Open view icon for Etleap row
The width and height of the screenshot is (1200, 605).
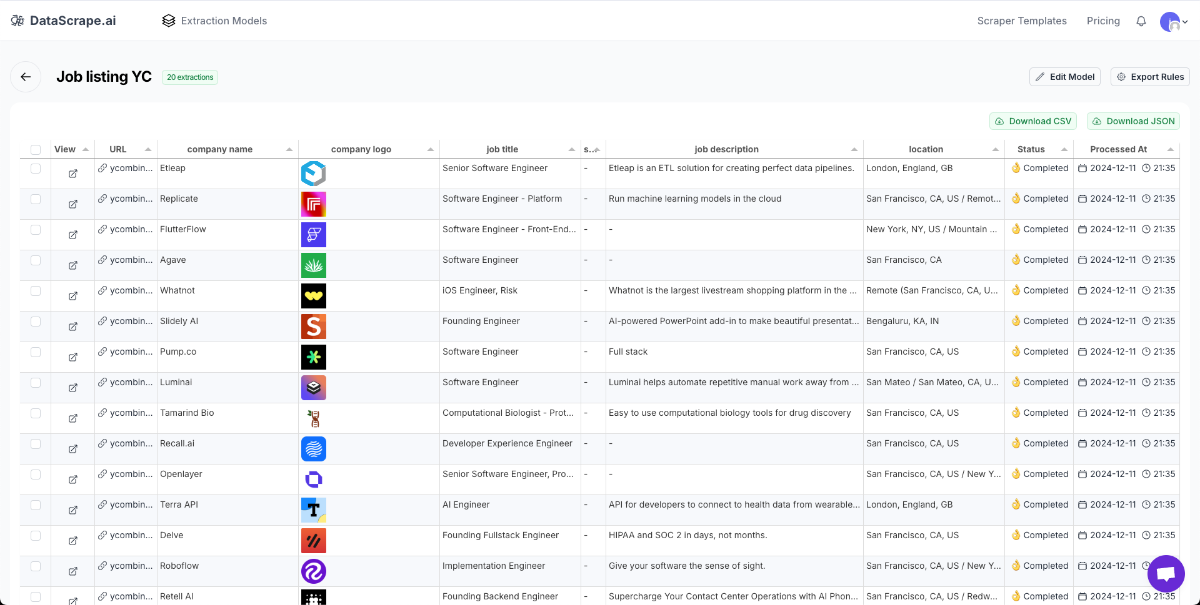pyautogui.click(x=73, y=174)
